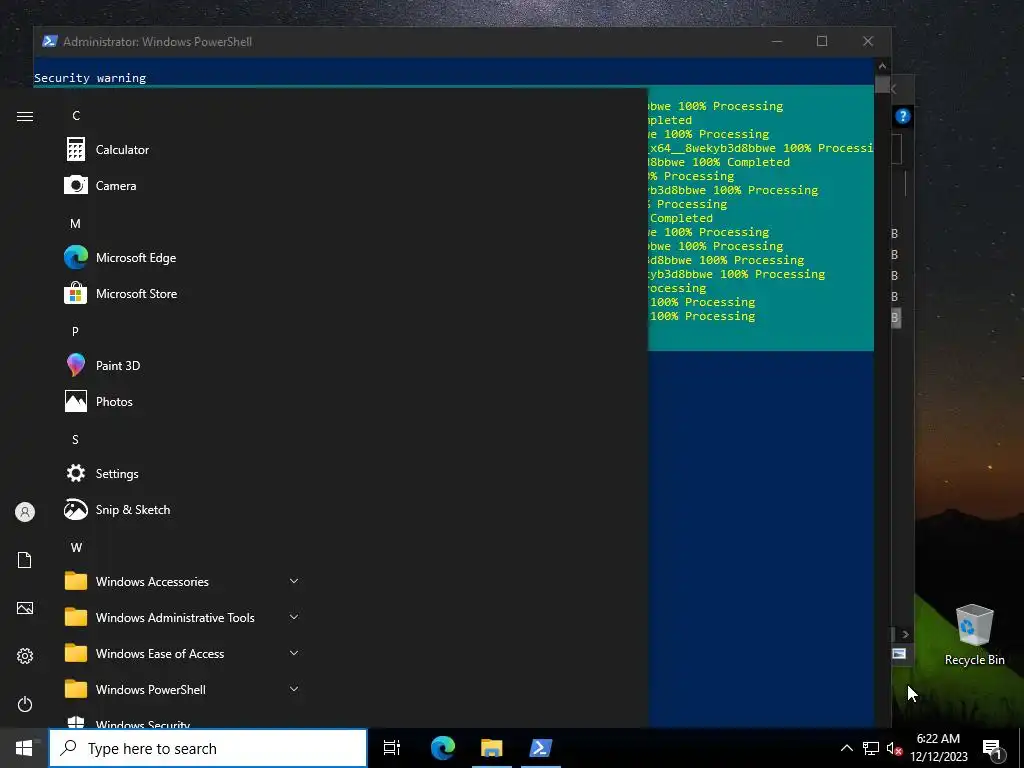Image resolution: width=1024 pixels, height=768 pixels.
Task: Click the Type here to search box
Action: (x=208, y=748)
